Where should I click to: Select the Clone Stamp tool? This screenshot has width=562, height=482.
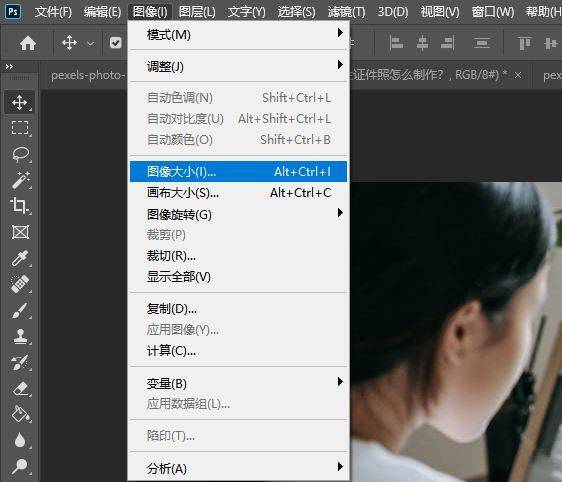[x=20, y=337]
